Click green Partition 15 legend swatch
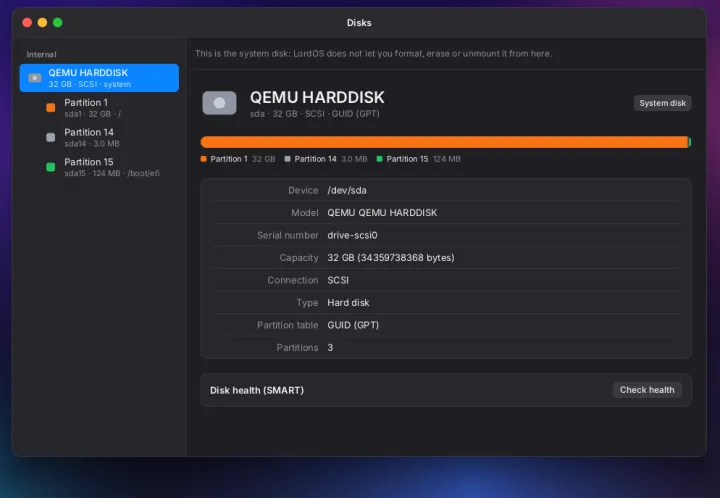720x498 pixels. [x=379, y=159]
